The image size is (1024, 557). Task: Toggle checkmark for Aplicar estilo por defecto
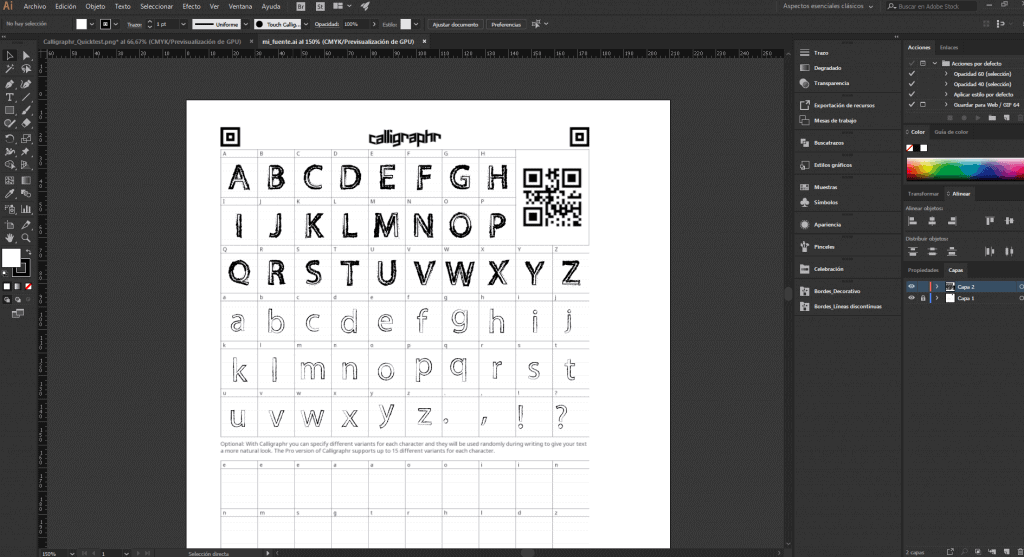click(x=912, y=95)
